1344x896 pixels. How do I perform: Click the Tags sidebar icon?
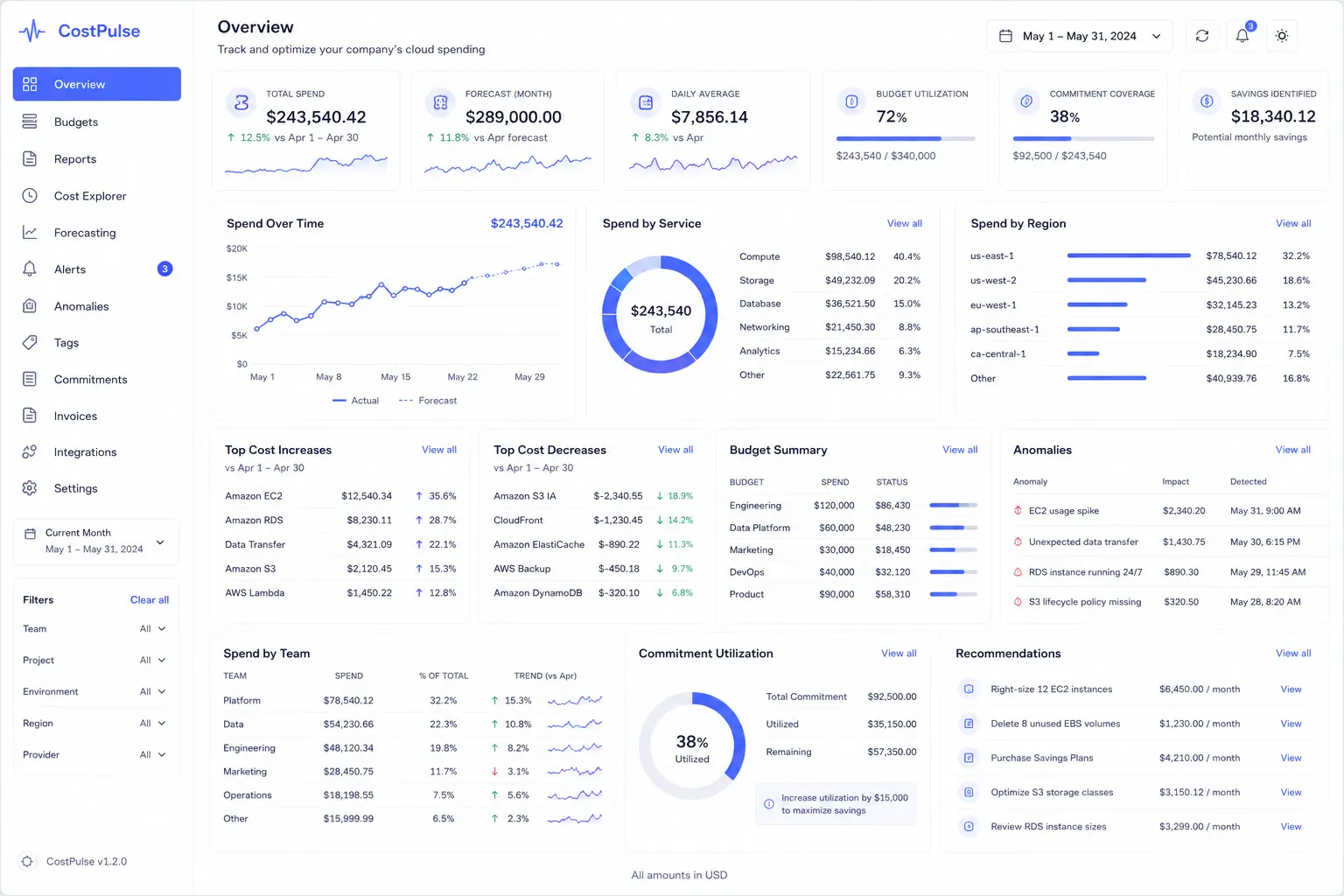(x=30, y=342)
